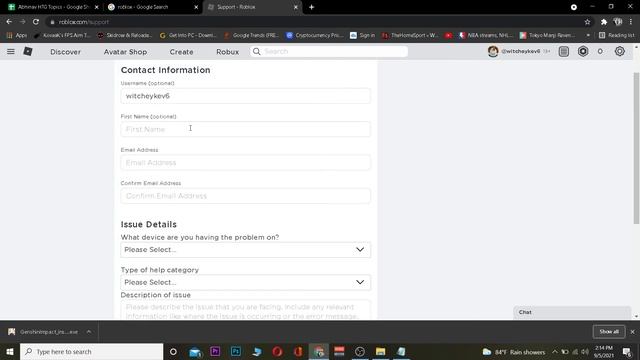Open File Explorer from the taskbar
This screenshot has width=640, height=360.
click(x=380, y=351)
